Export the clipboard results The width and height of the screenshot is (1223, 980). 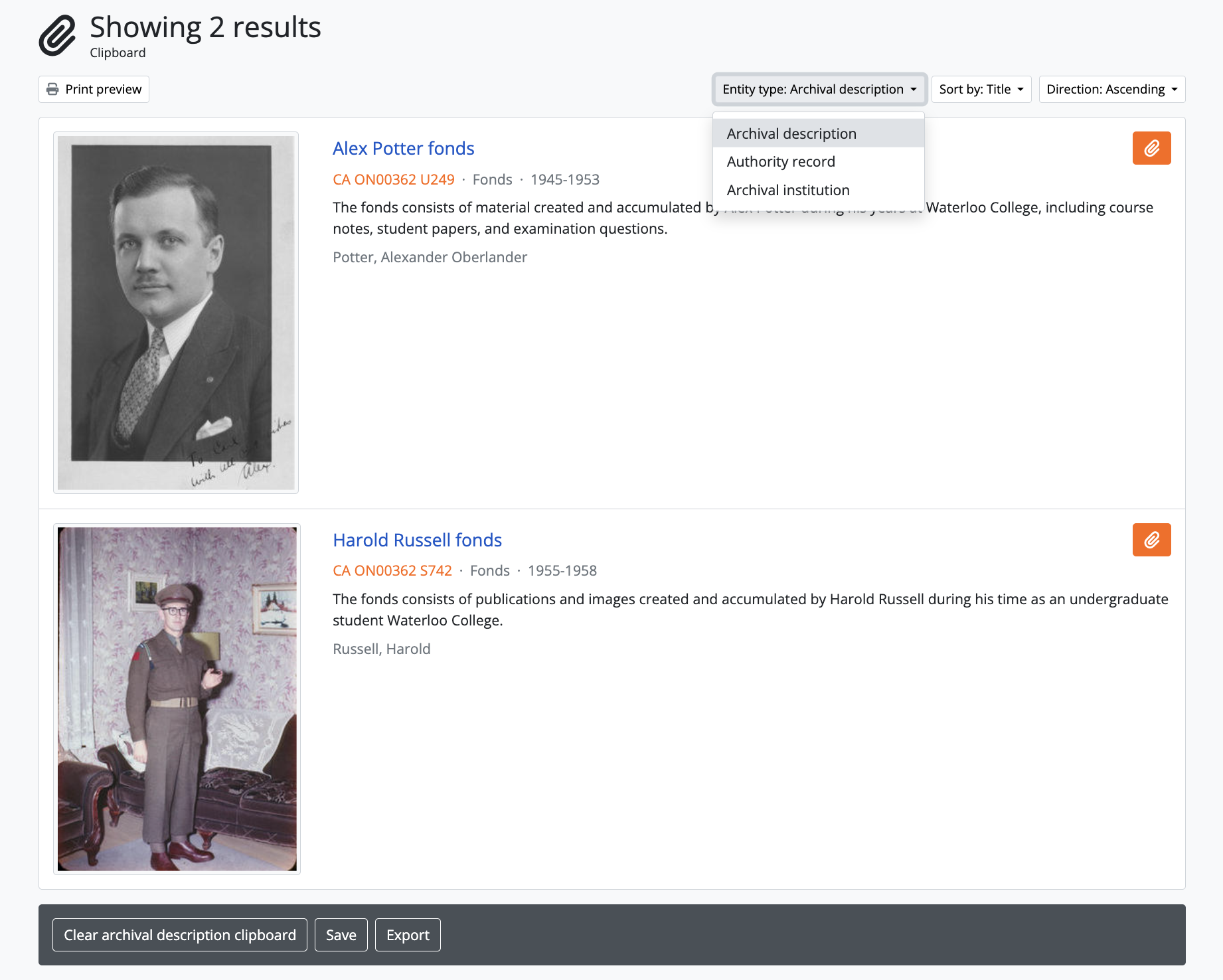(408, 935)
